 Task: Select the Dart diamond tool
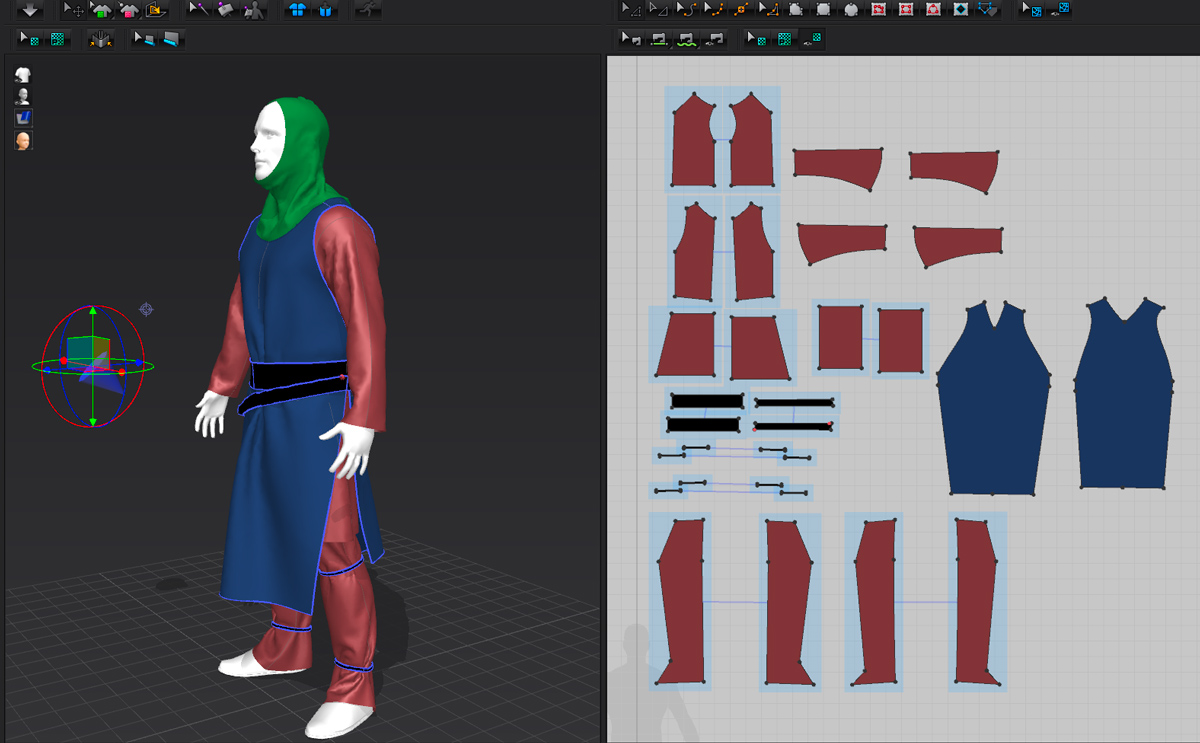coord(961,9)
